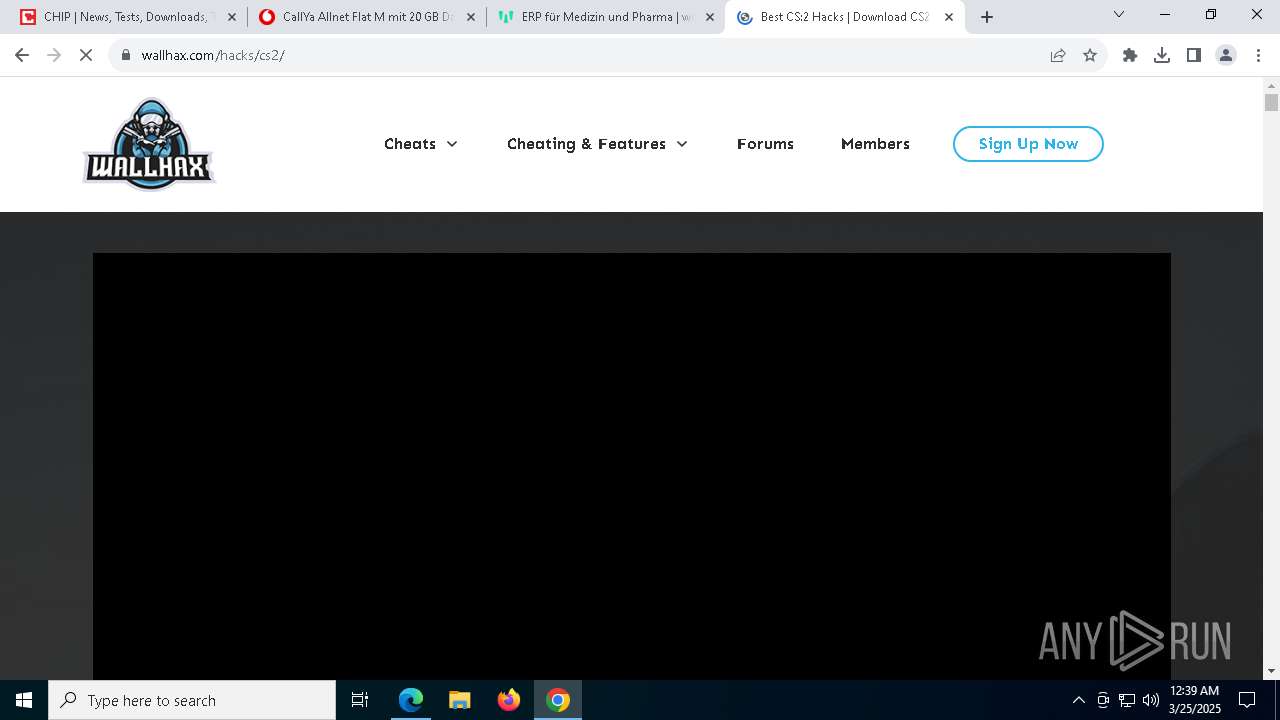Select the Best CS:2 Hacks tab
This screenshot has height=720, width=1280.
[845, 17]
